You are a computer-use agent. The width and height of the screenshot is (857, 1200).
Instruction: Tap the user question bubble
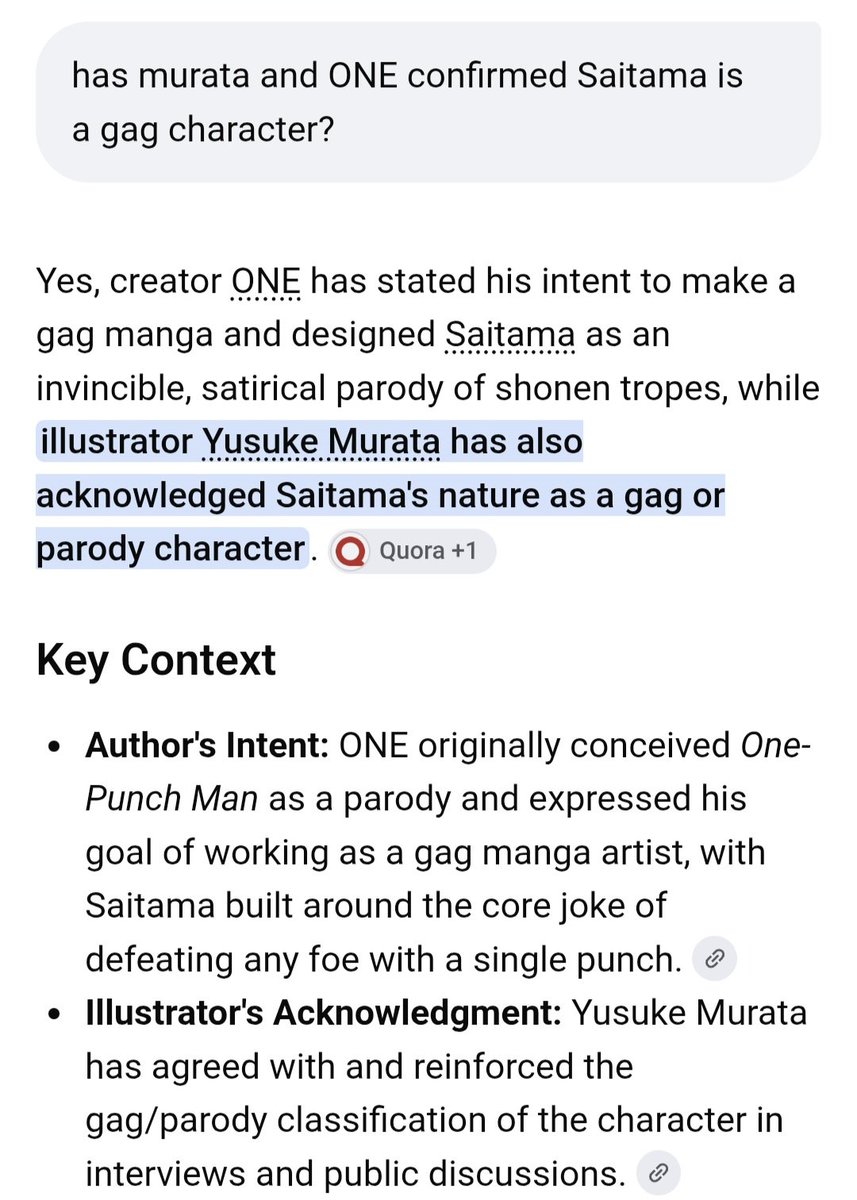click(428, 102)
